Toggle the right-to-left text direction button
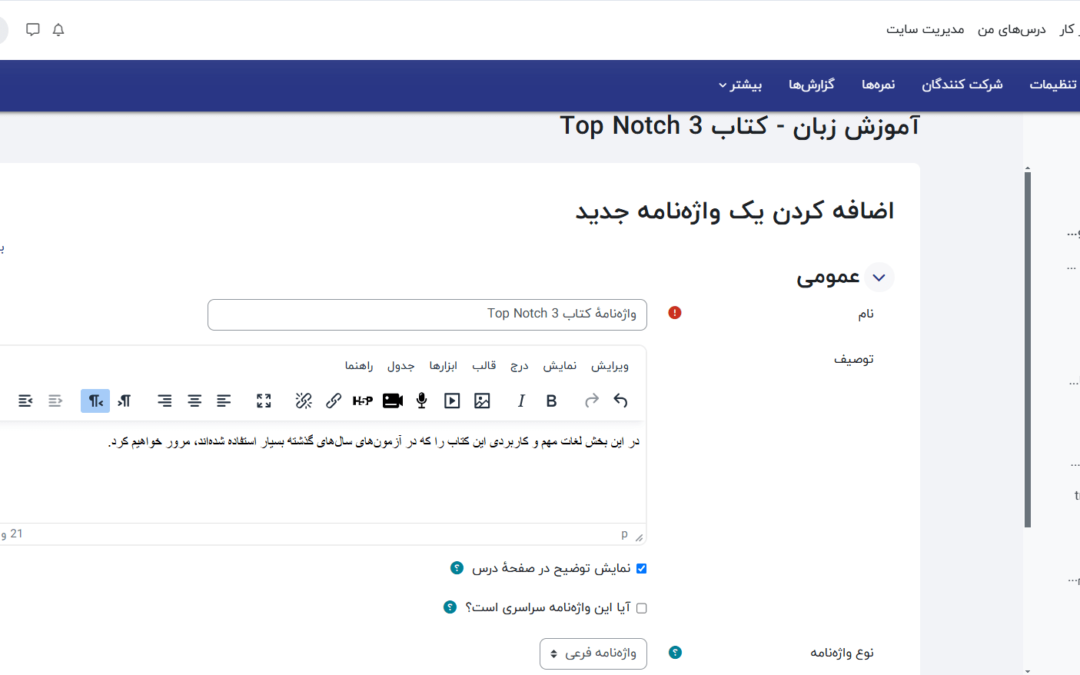This screenshot has height=675, width=1080. pos(95,401)
